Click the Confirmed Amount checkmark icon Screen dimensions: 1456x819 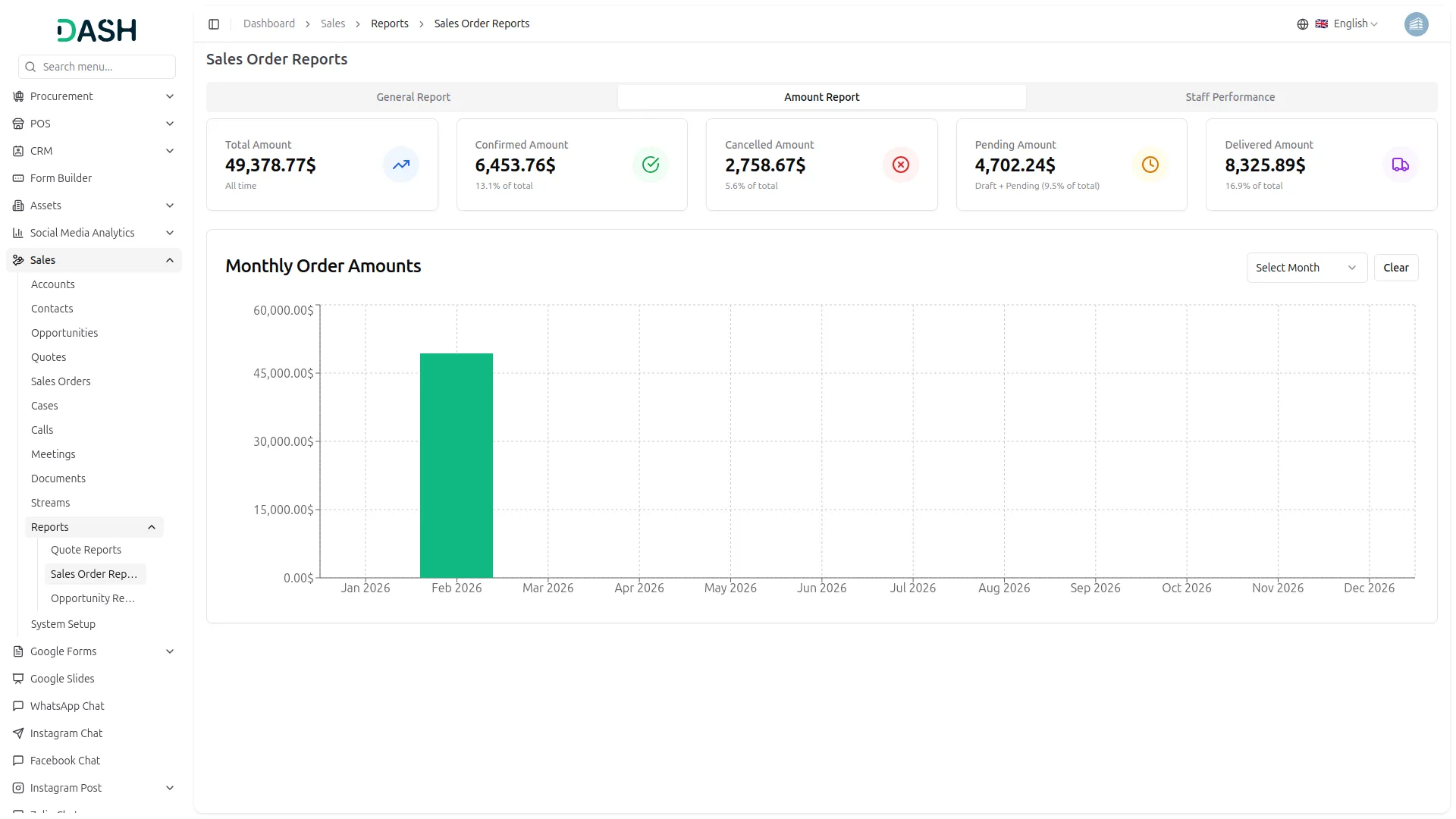click(651, 165)
